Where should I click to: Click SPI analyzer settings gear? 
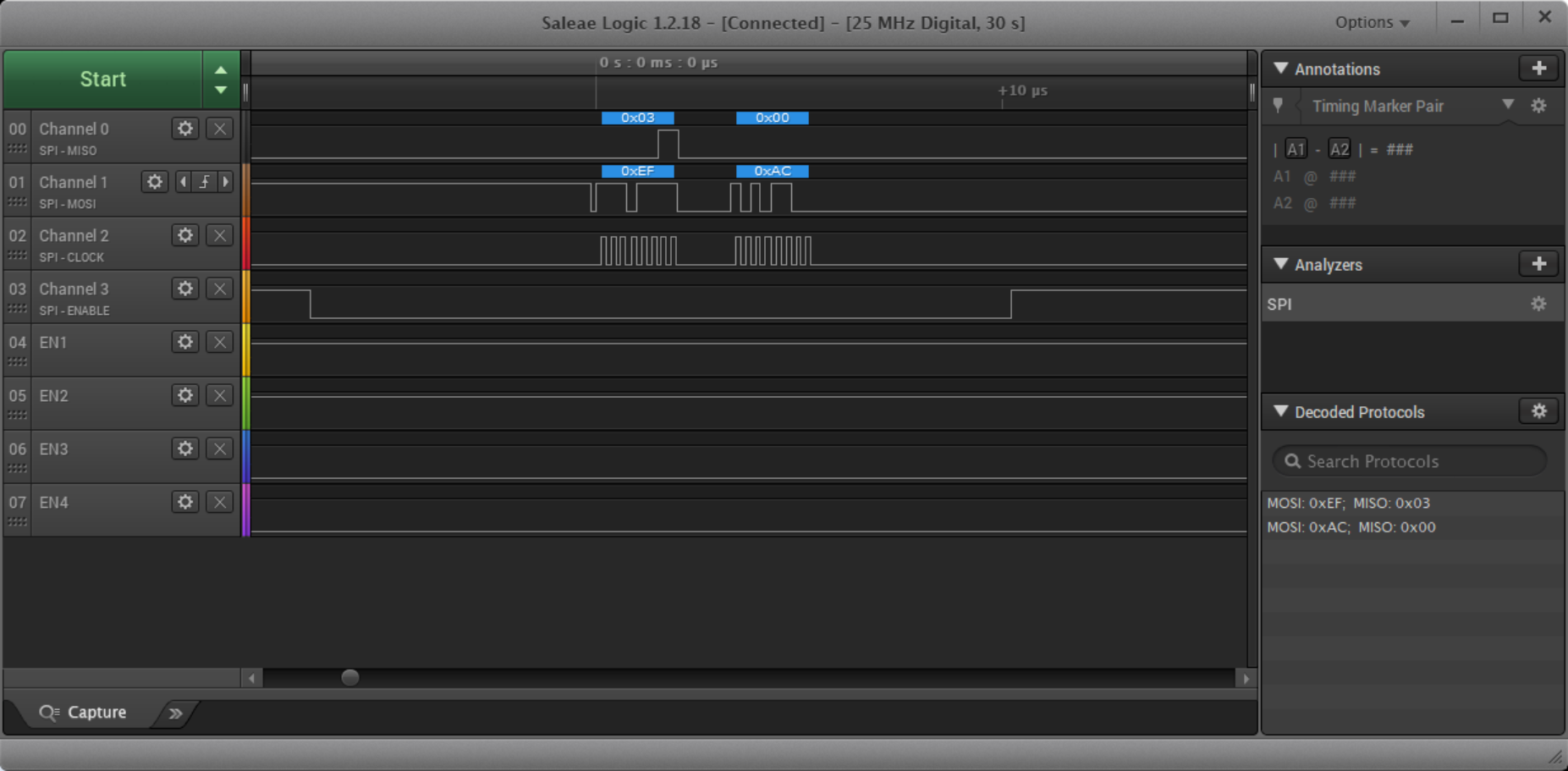point(1538,304)
